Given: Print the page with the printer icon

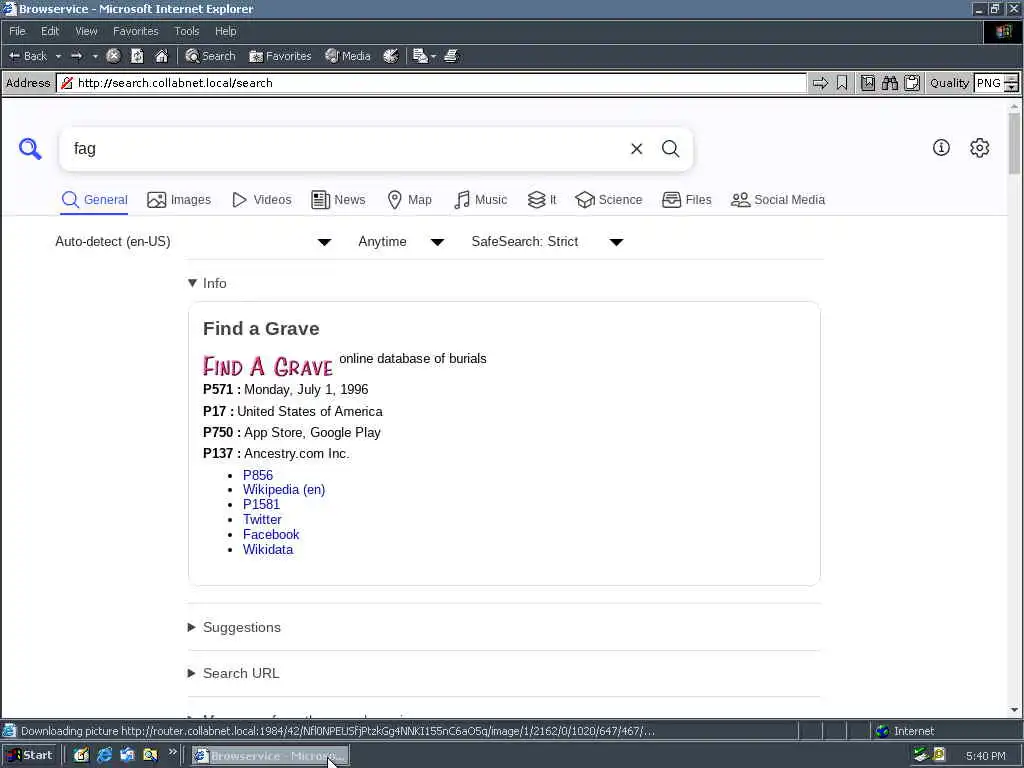Looking at the screenshot, I should pyautogui.click(x=451, y=56).
